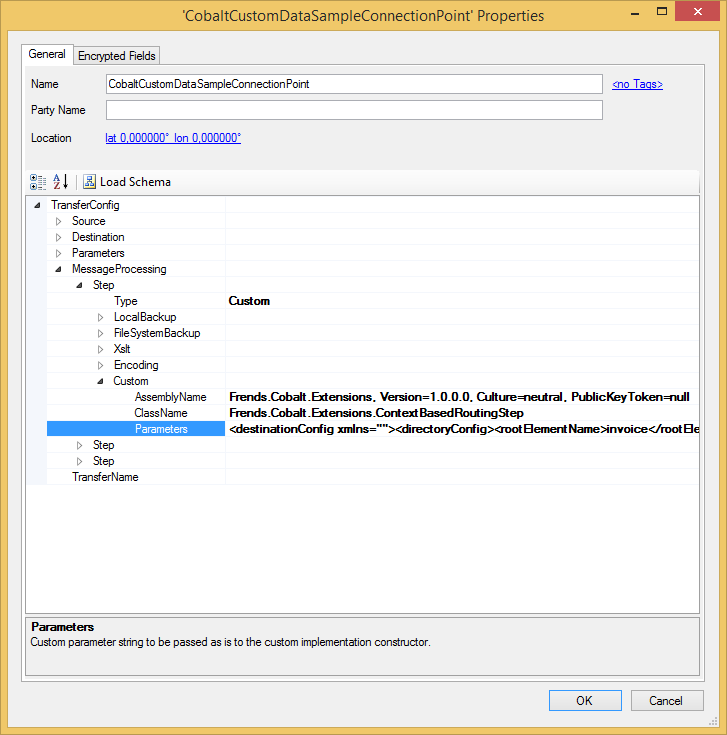The image size is (727, 735).
Task: Collapse the first Step node
Action: 80,285
